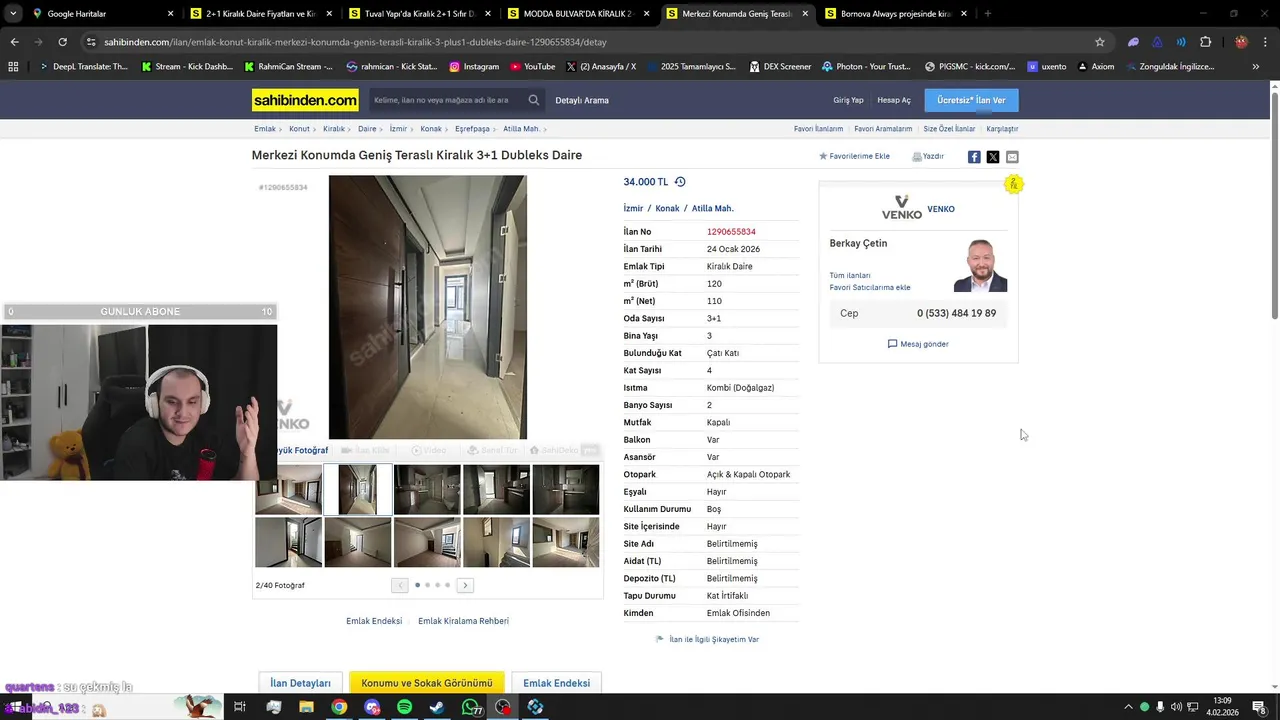
Task: Open the tab search dropdown arrow
Action: [x=14, y=14]
